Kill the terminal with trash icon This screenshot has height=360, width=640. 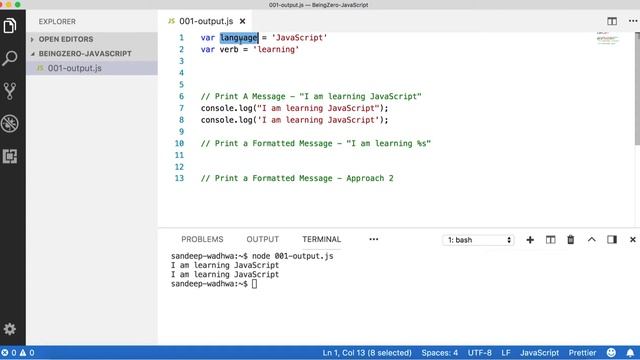[x=571, y=240]
